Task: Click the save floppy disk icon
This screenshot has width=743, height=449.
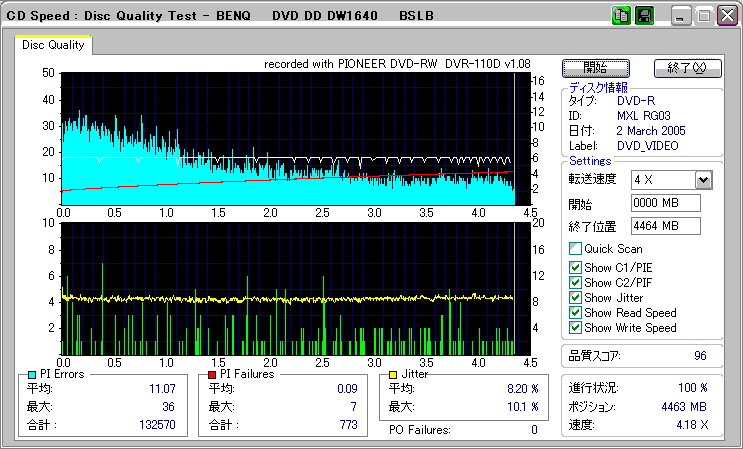Action: click(x=644, y=16)
